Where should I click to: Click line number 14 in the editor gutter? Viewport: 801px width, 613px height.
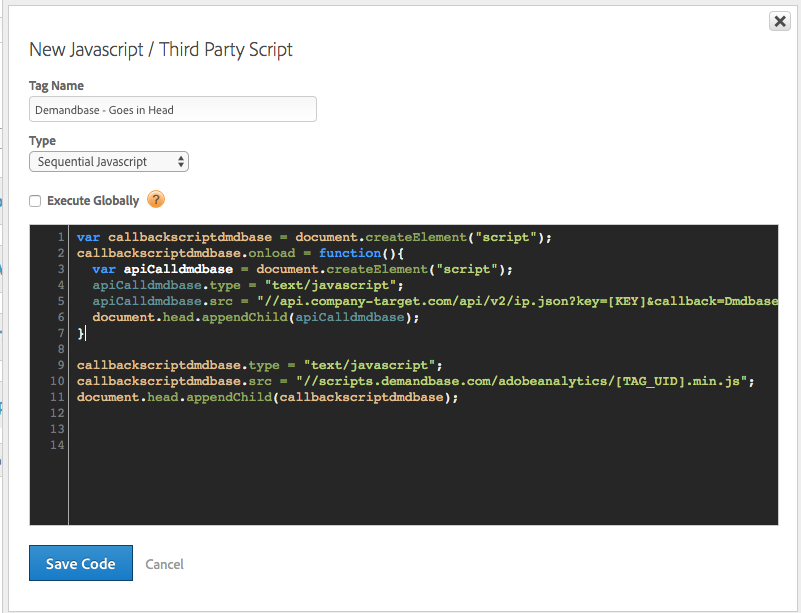tap(57, 445)
